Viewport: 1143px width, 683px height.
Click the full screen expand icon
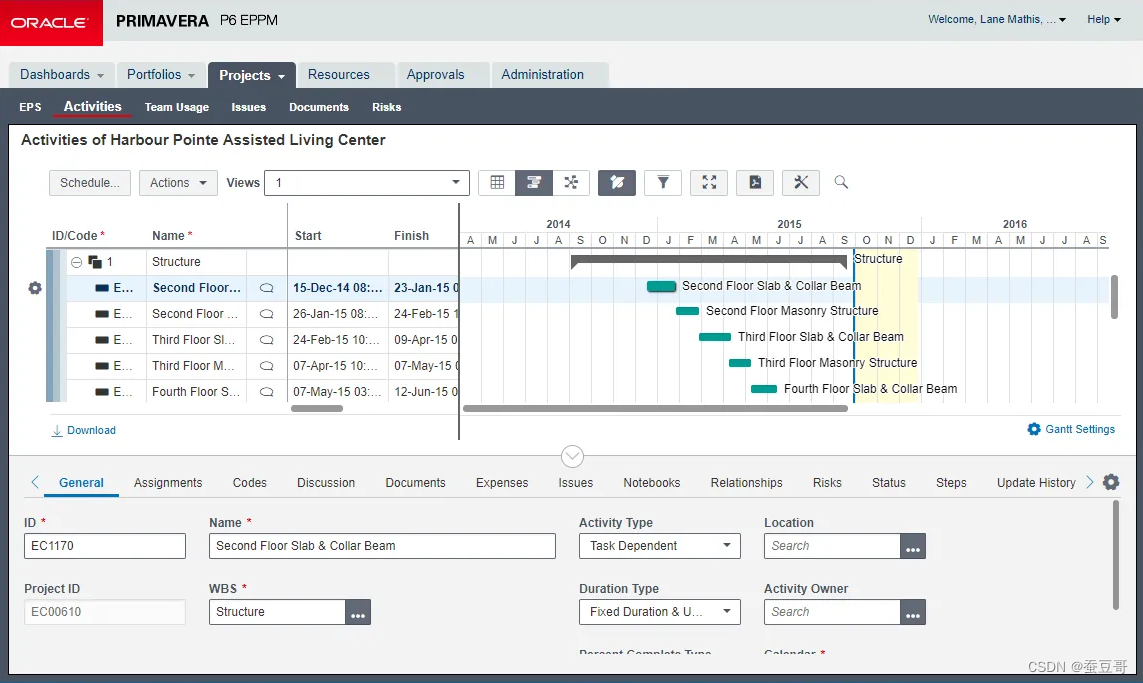709,182
